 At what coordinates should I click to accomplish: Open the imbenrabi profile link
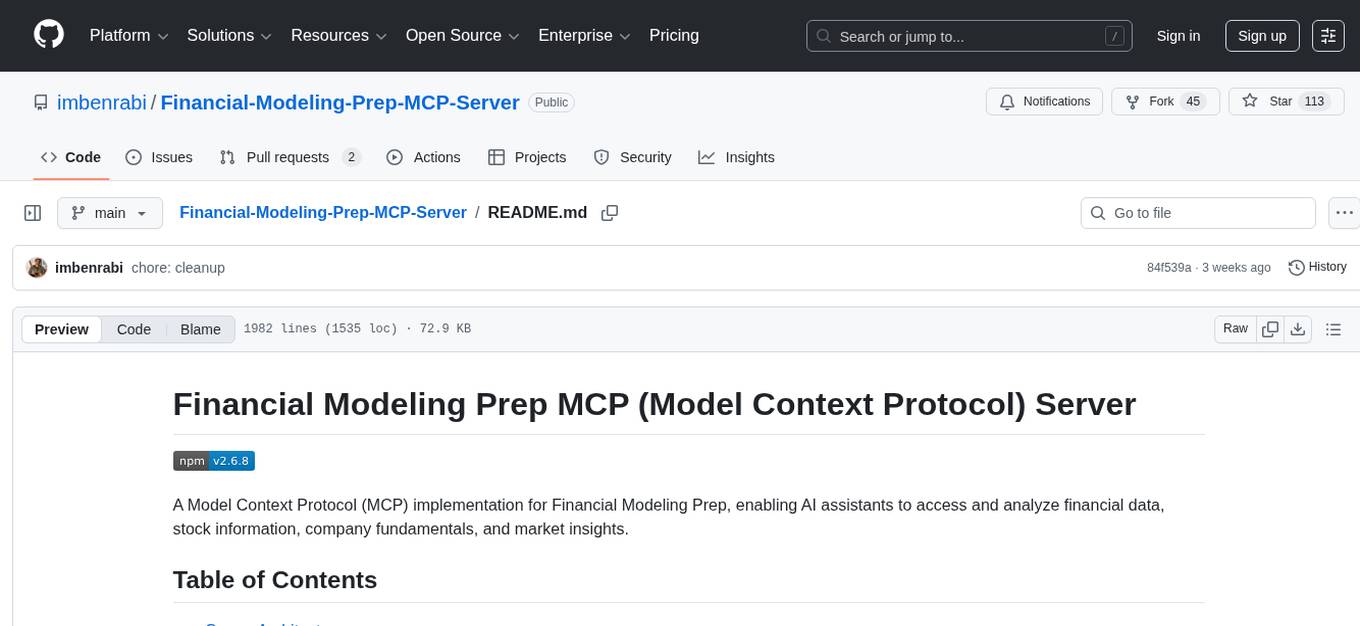101,102
